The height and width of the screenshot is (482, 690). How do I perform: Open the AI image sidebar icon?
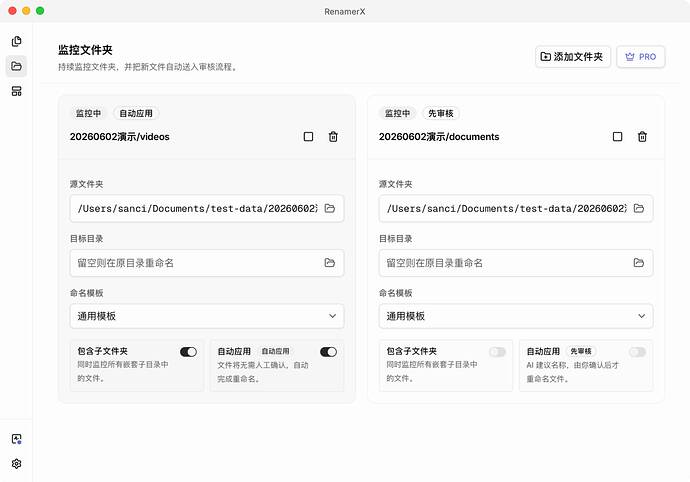tap(16, 439)
